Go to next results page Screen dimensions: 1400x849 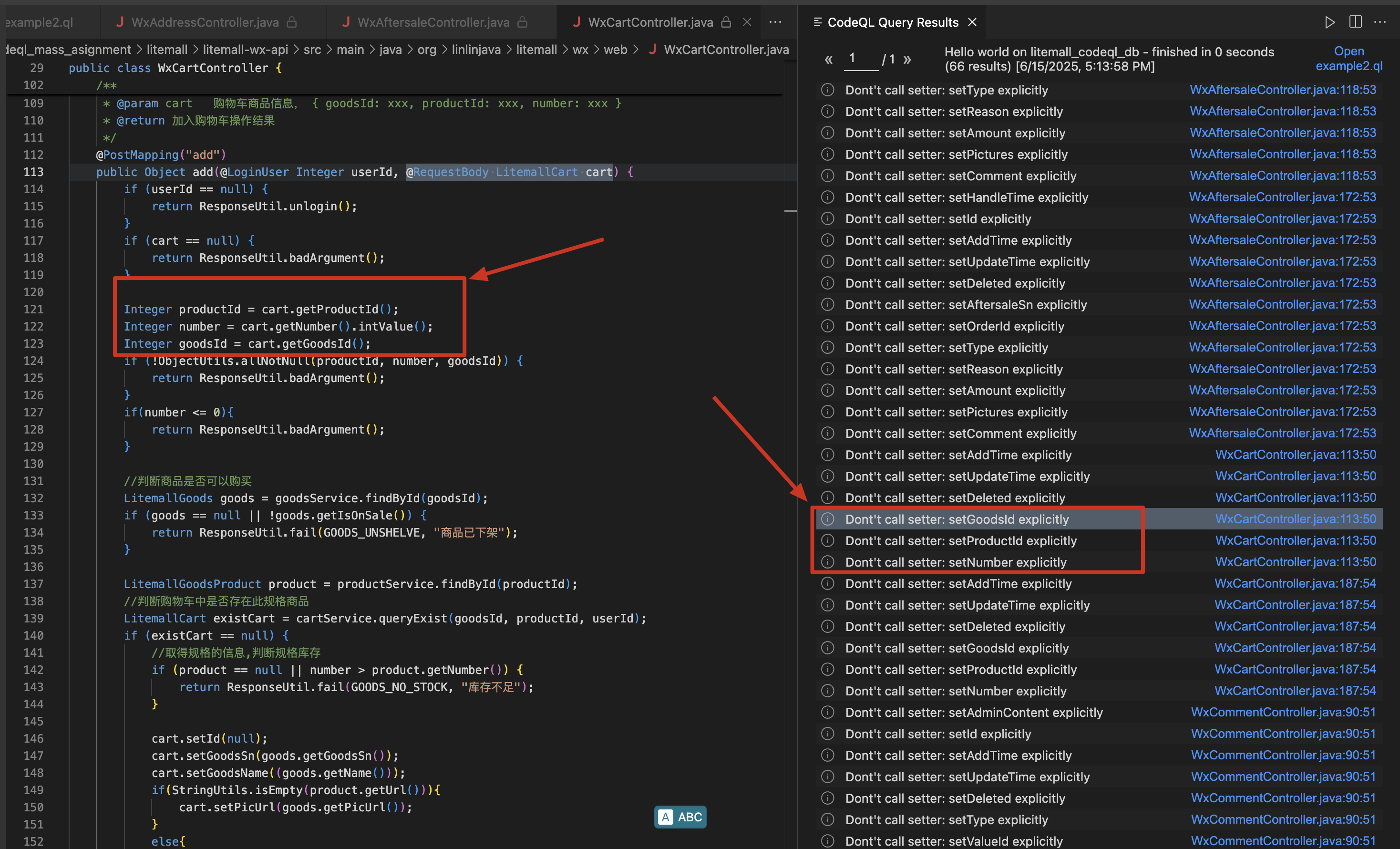[x=907, y=59]
